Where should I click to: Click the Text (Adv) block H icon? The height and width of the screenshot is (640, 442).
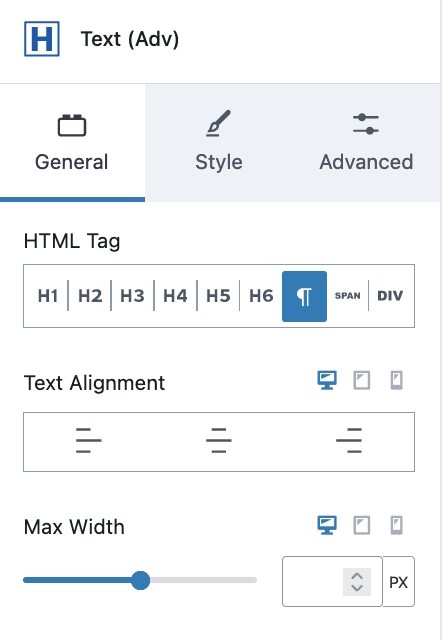[x=42, y=39]
